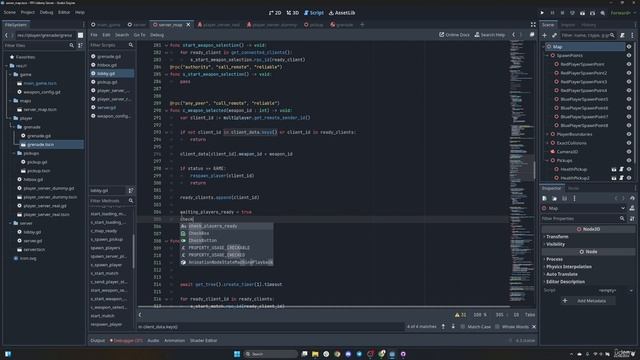Open the Project menu

28,13
